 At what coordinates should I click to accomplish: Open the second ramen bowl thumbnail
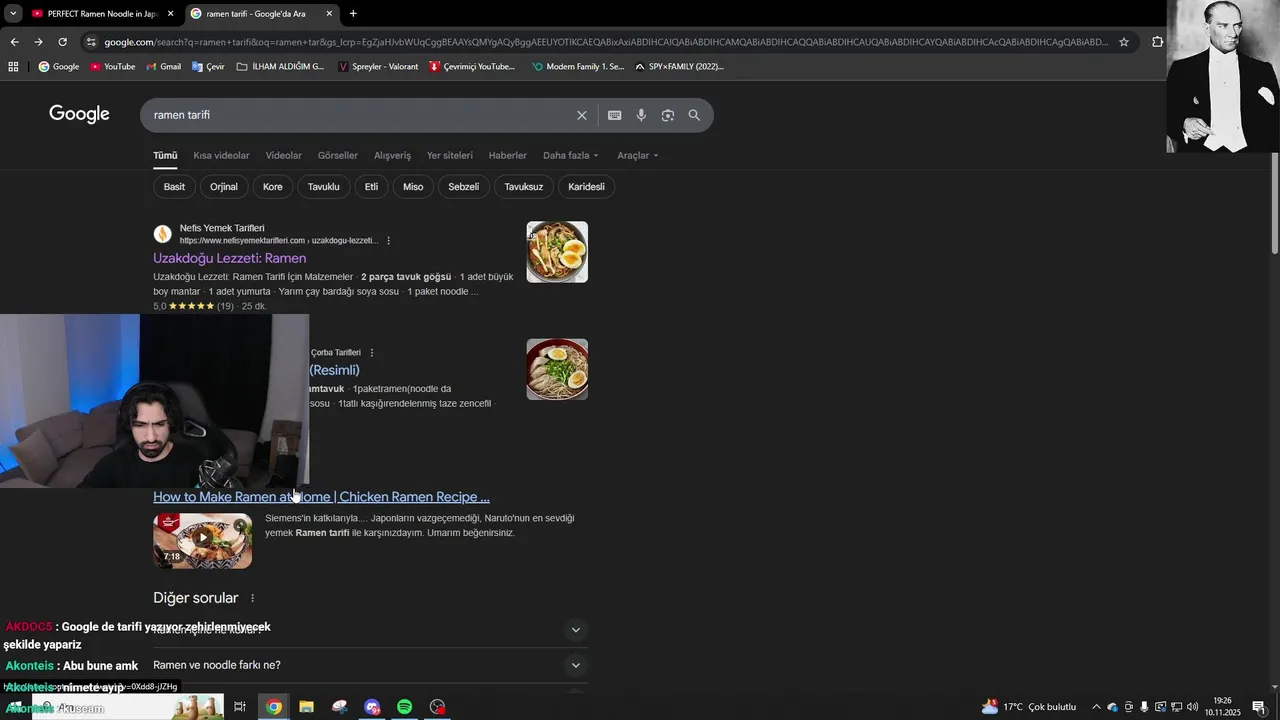pos(557,369)
